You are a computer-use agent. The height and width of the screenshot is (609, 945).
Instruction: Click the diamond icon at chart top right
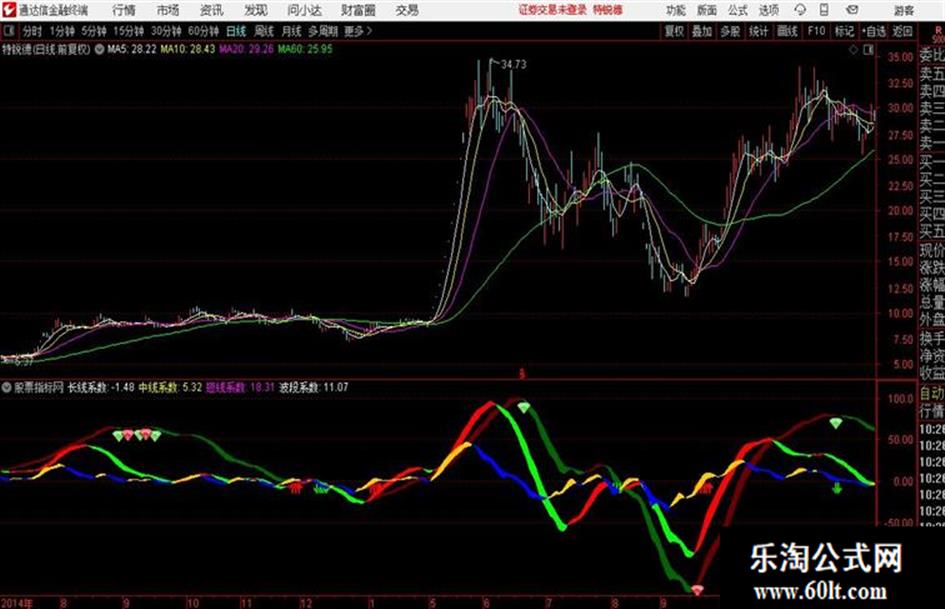853,50
